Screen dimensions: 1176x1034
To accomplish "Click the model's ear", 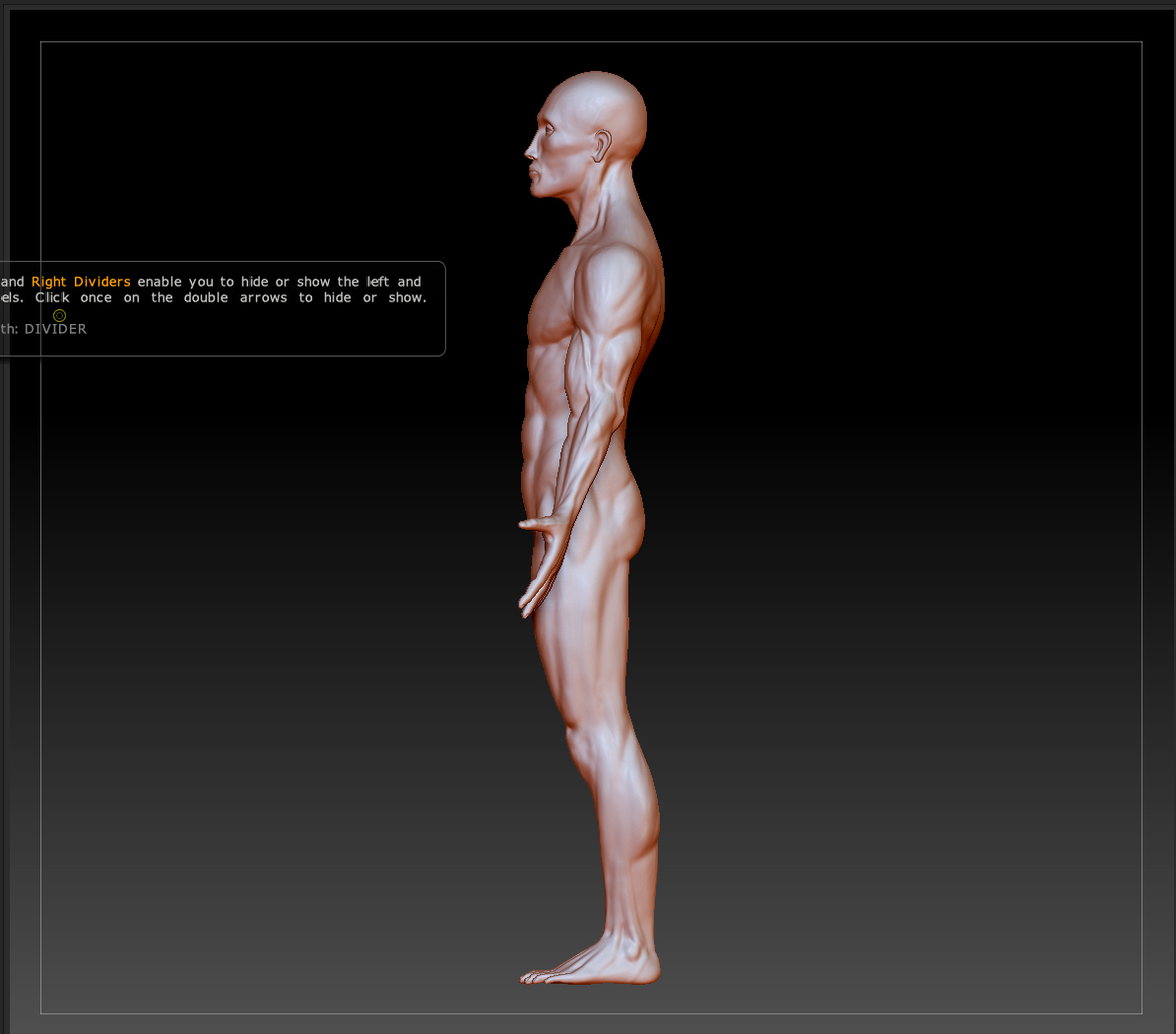I will pyautogui.click(x=602, y=148).
